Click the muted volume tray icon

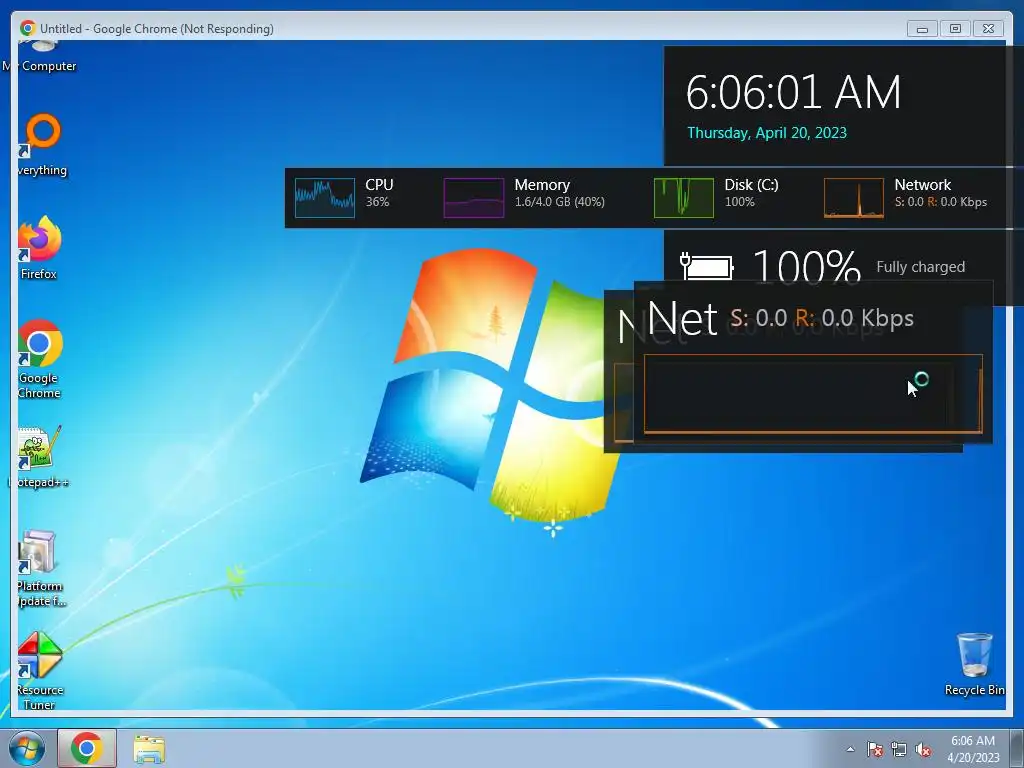pos(923,749)
